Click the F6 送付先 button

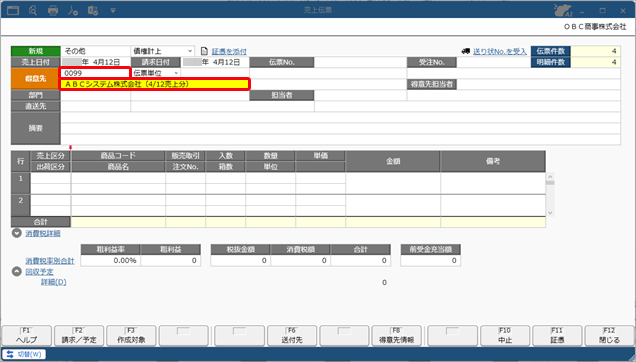pyautogui.click(x=292, y=336)
